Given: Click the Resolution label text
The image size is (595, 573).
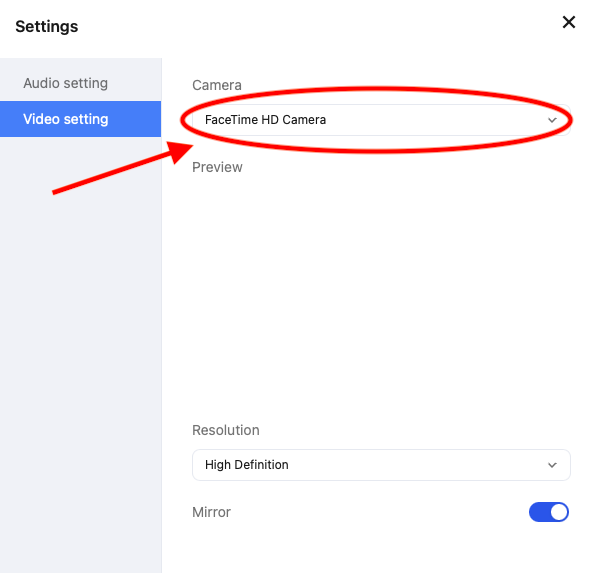Looking at the screenshot, I should click(x=226, y=430).
